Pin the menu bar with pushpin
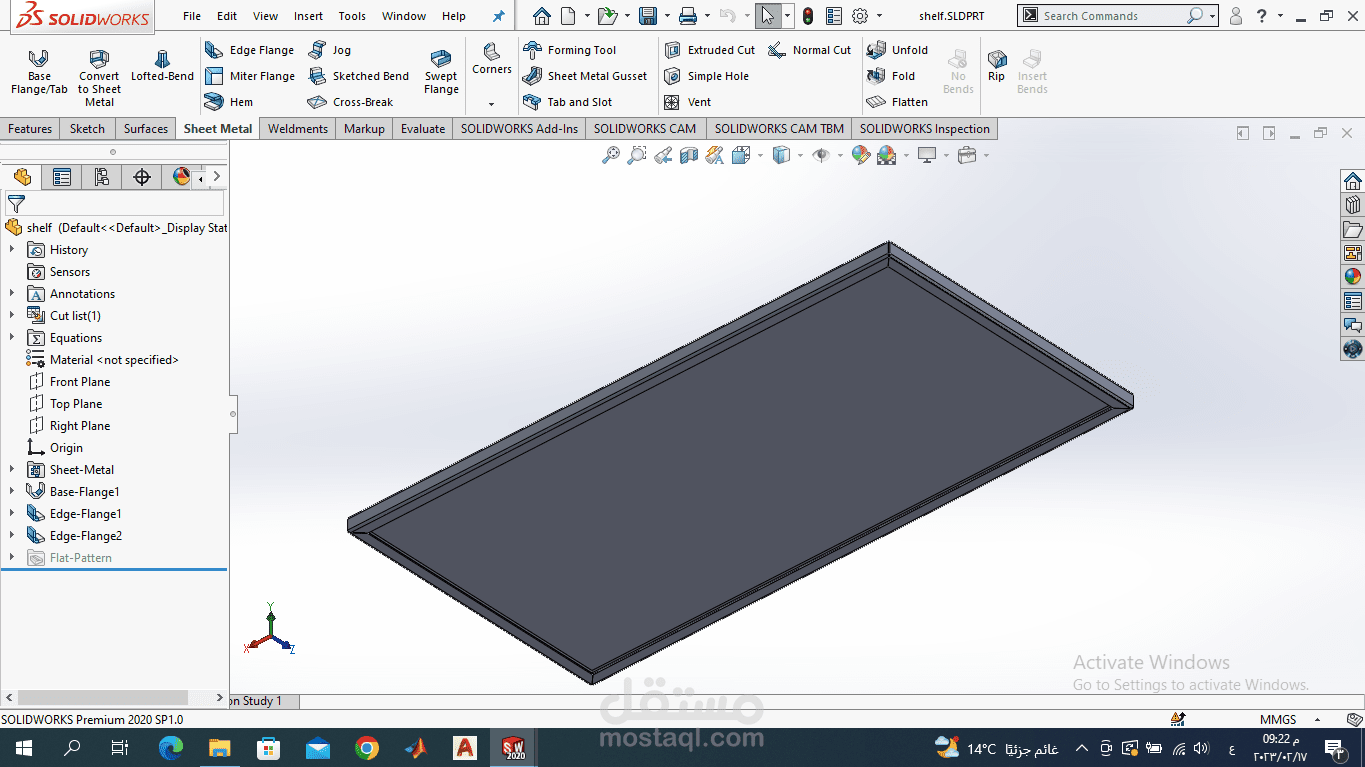This screenshot has height=767, width=1365. 498,16
